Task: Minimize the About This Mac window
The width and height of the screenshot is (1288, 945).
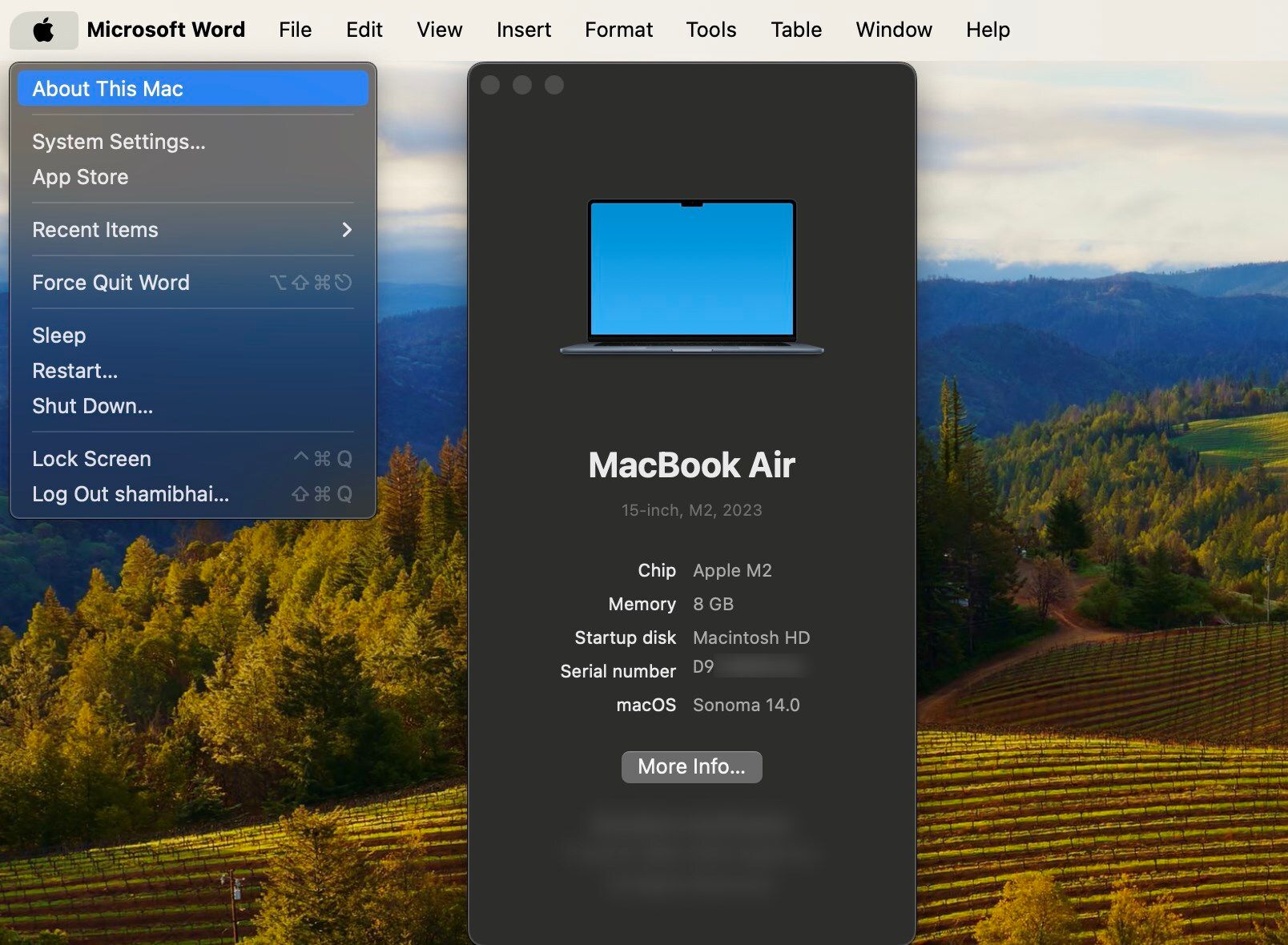Action: 522,85
